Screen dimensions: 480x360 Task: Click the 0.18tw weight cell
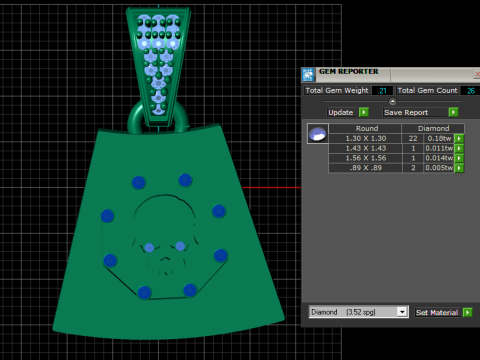[x=439, y=138]
